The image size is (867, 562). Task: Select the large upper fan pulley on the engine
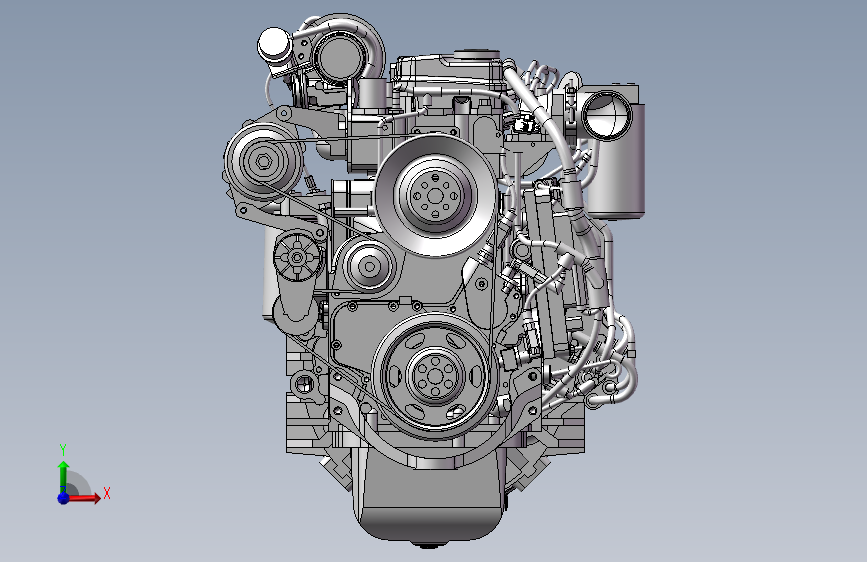(435, 195)
